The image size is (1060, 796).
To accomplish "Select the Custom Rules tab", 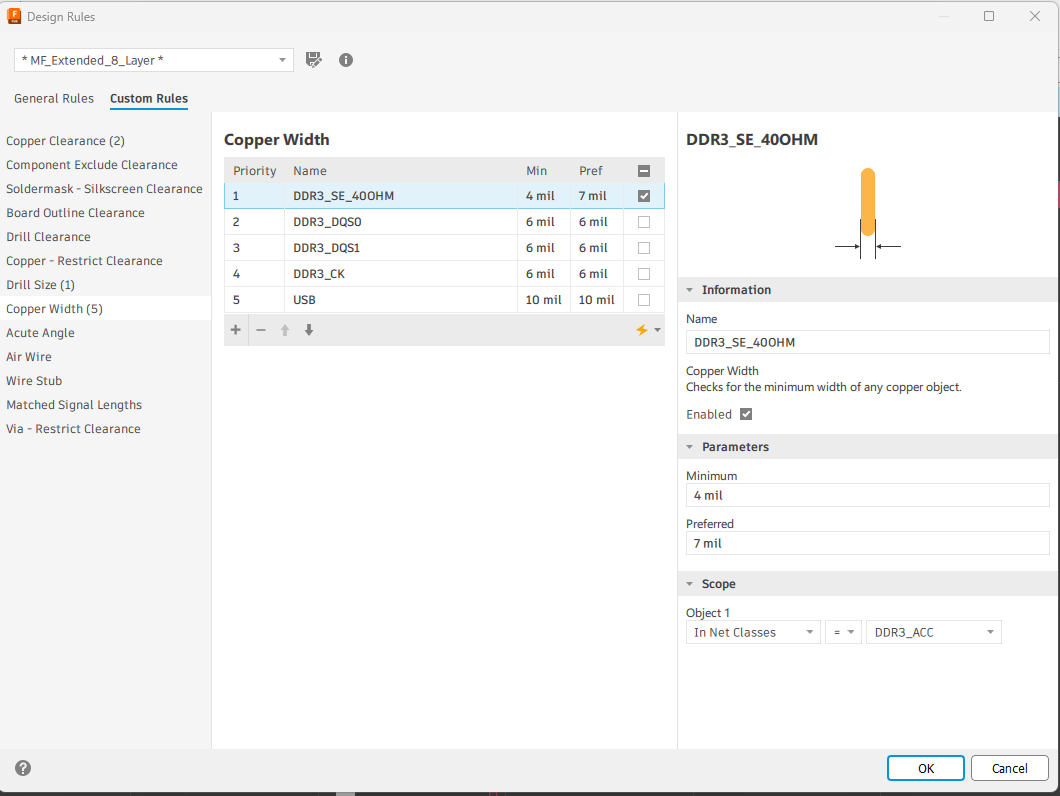I will 149,98.
